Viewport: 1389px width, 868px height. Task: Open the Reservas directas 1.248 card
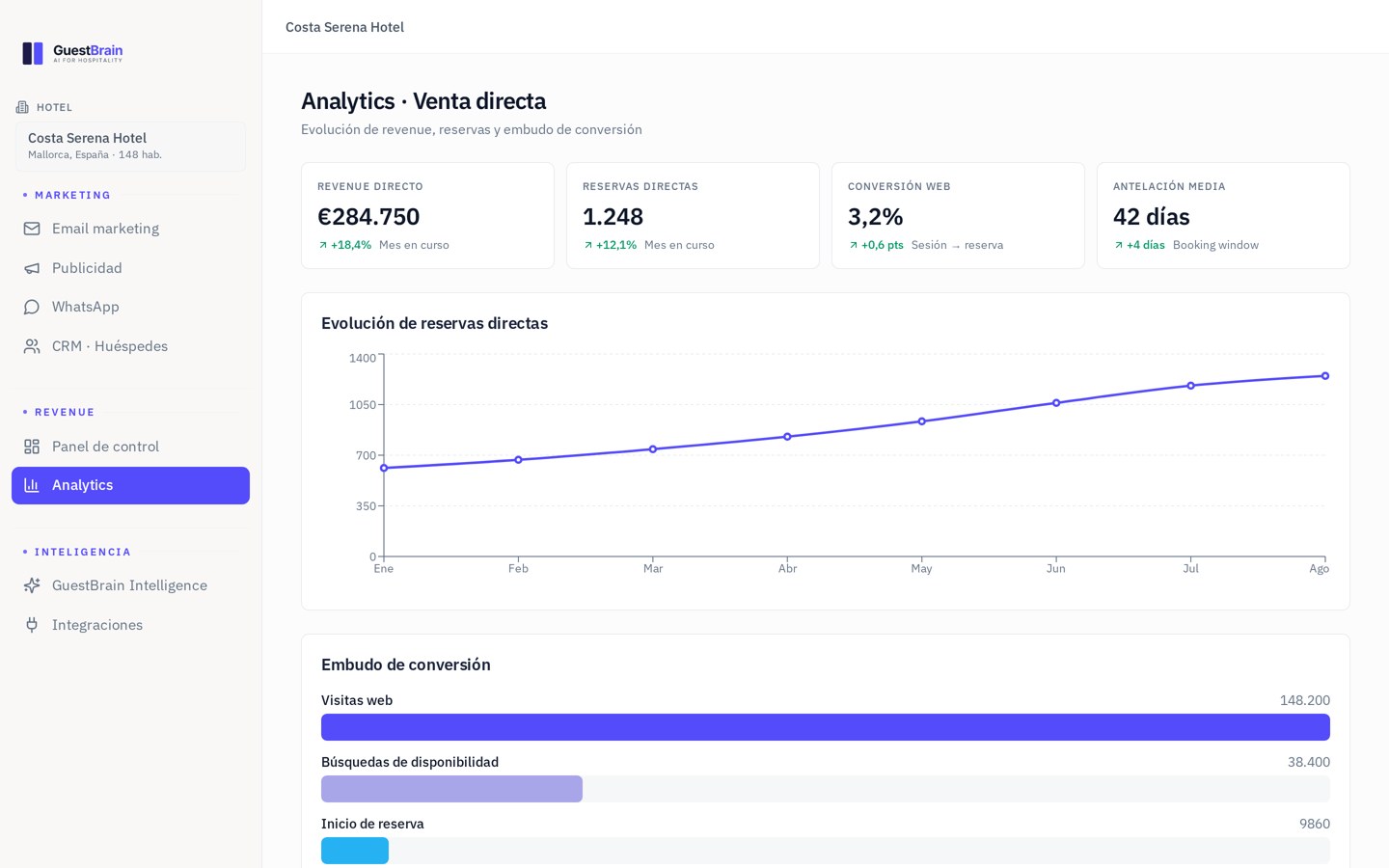pyautogui.click(x=693, y=215)
